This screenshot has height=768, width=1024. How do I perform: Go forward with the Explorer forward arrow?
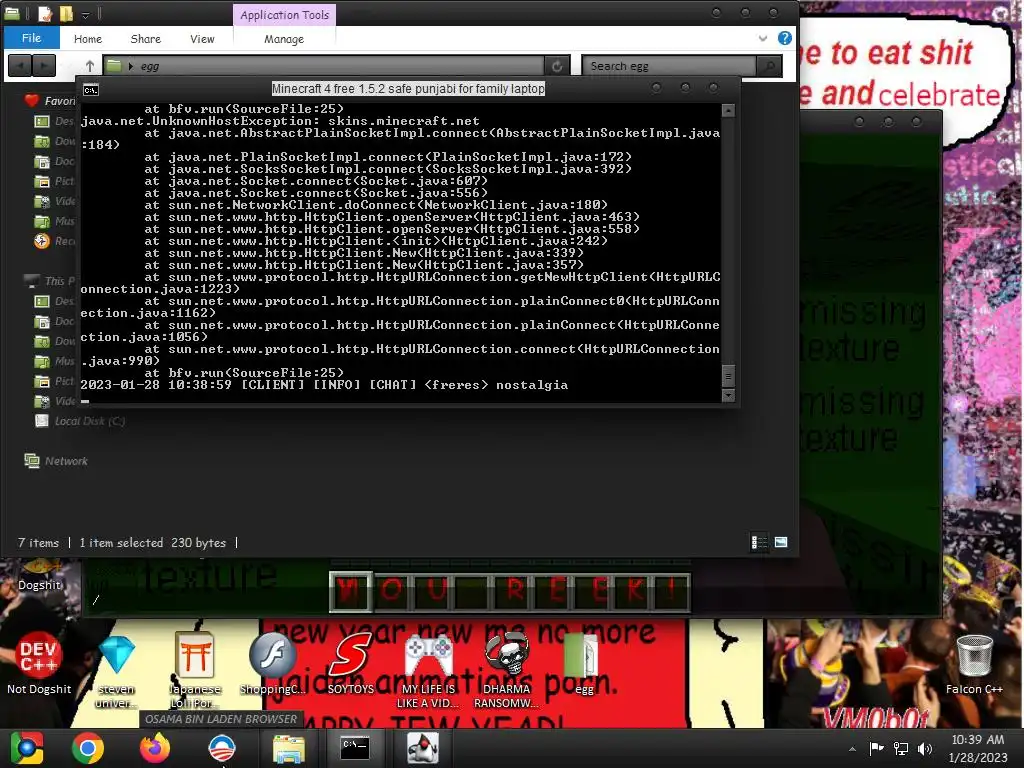[44, 66]
